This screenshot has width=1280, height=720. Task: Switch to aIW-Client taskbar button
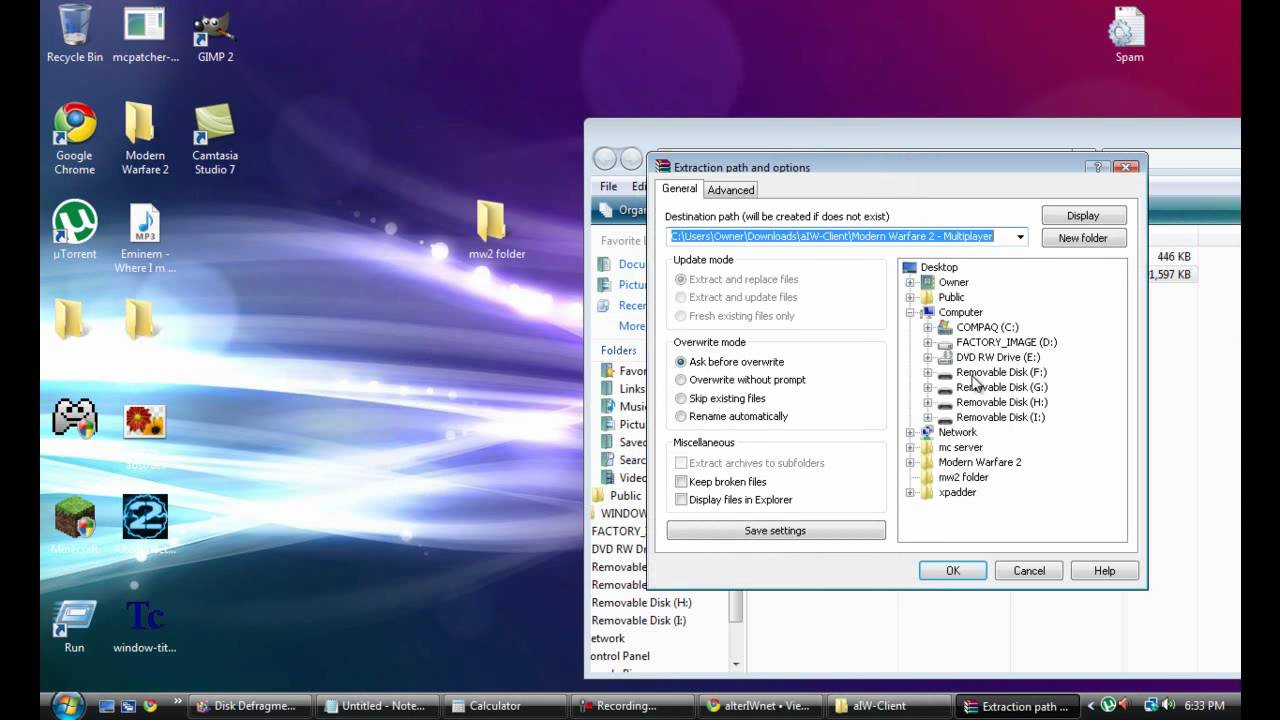click(888, 706)
